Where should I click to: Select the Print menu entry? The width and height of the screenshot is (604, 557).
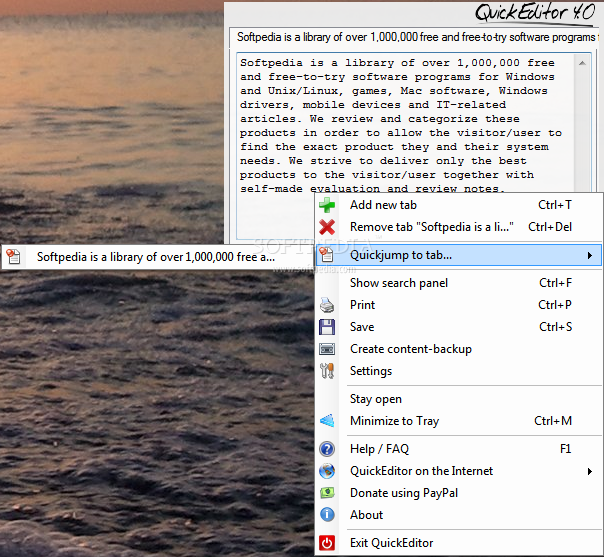click(x=458, y=305)
